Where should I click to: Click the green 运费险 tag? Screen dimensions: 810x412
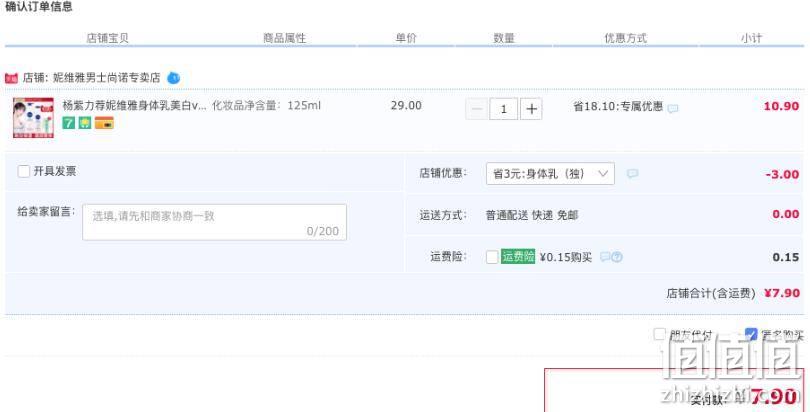click(x=518, y=257)
